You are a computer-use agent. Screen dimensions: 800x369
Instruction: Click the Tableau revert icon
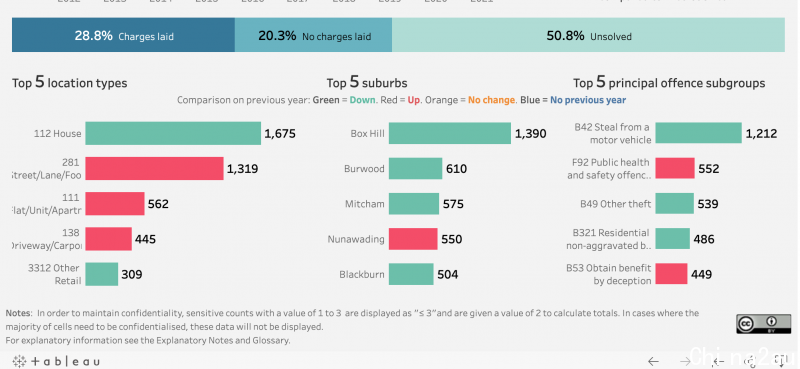point(718,362)
